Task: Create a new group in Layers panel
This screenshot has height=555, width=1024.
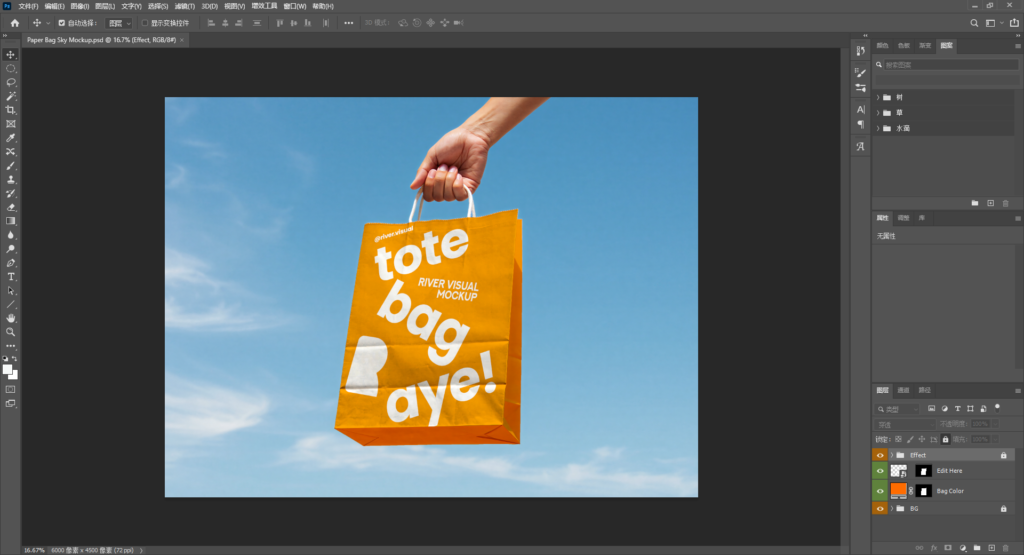Action: pyautogui.click(x=977, y=548)
